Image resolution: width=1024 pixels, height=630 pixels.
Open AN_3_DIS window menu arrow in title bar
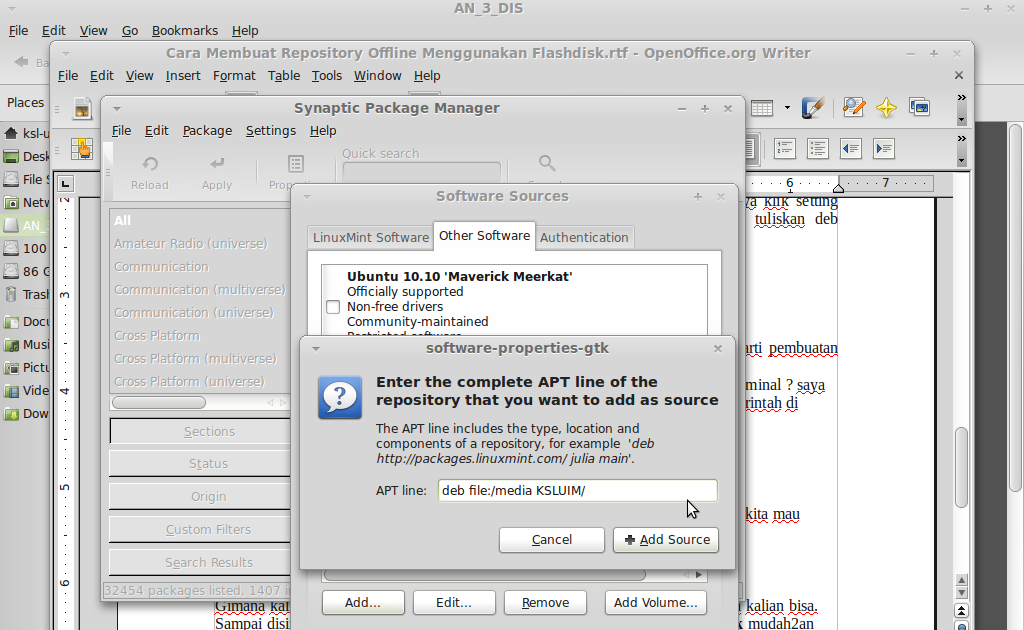(x=12, y=9)
